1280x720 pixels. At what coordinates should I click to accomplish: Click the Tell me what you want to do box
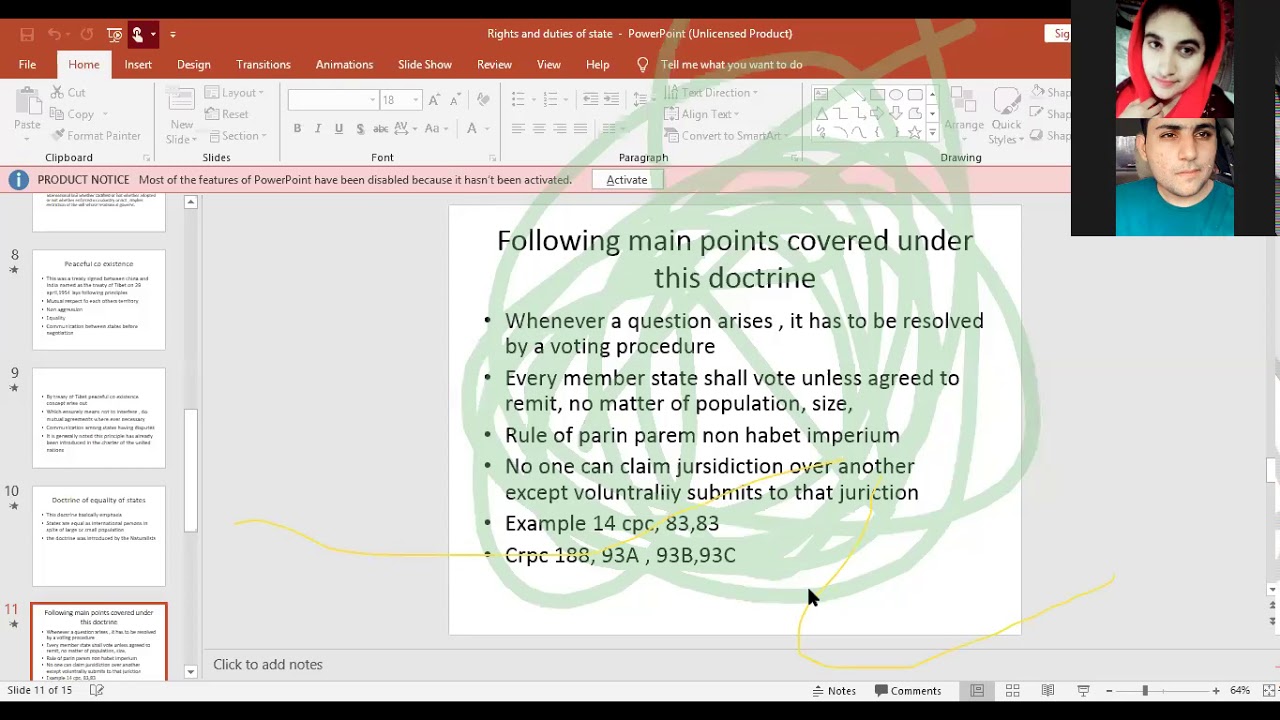tap(731, 64)
